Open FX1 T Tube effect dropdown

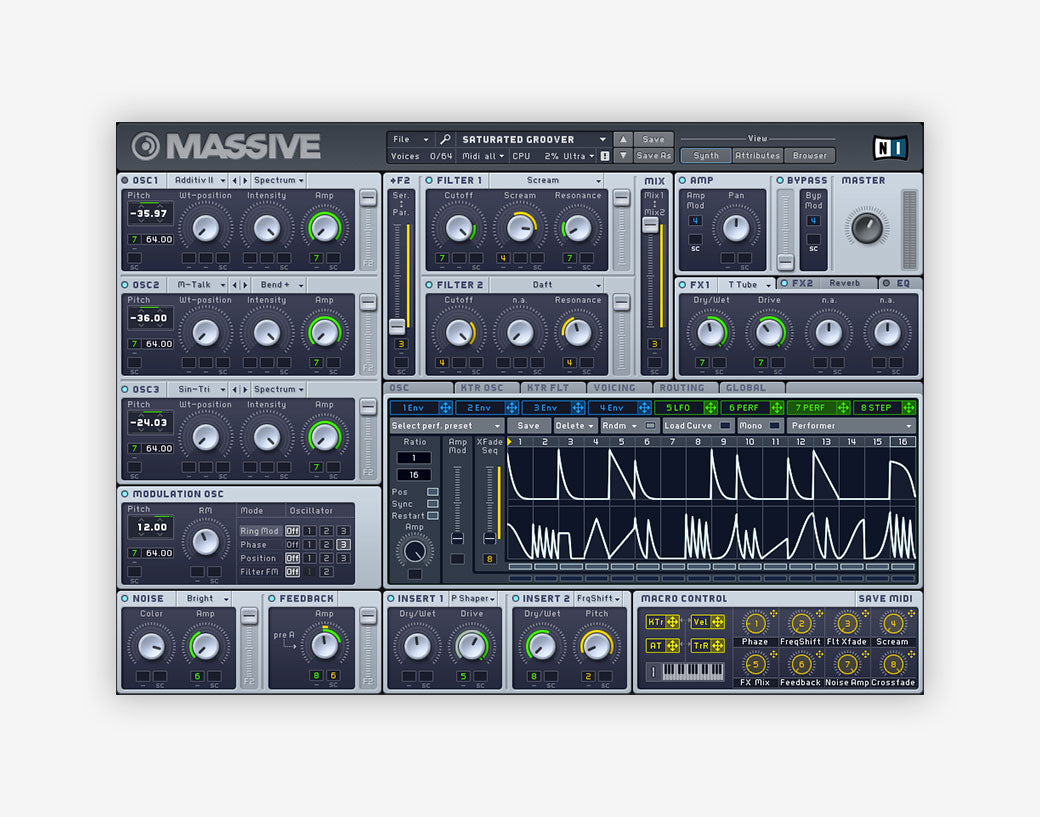(x=748, y=284)
